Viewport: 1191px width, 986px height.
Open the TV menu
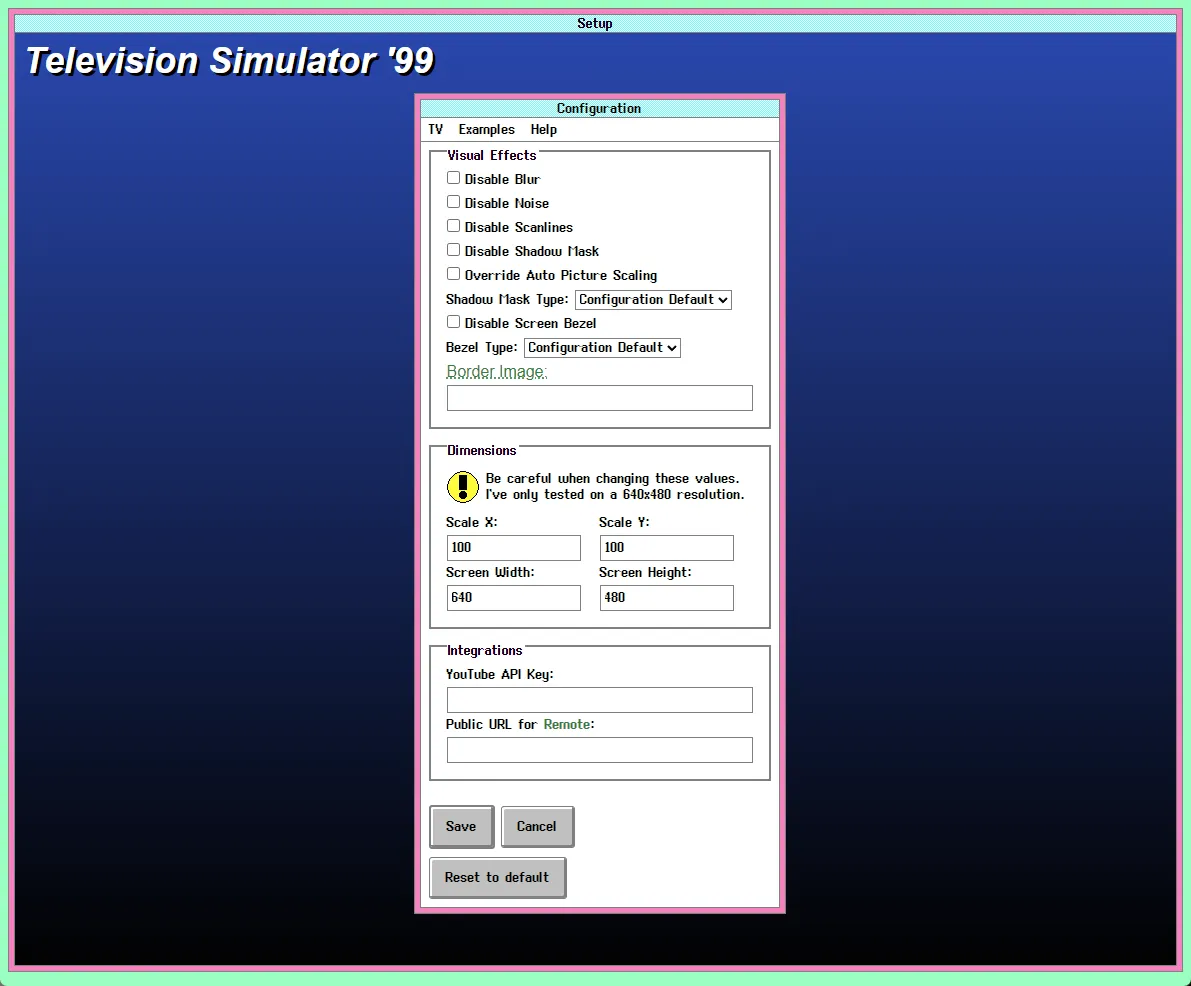coord(435,129)
